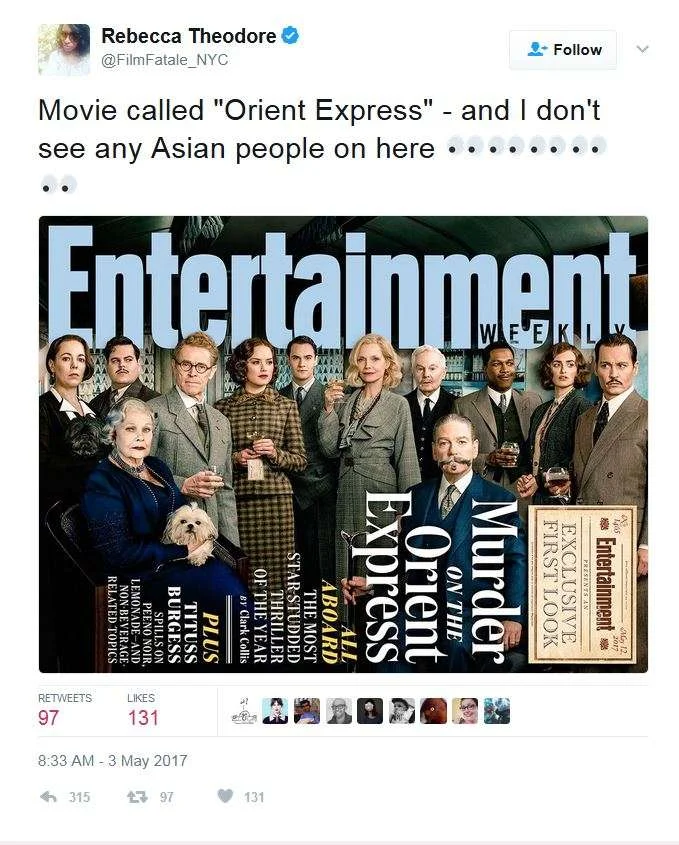View the 131 likes list

[142, 709]
